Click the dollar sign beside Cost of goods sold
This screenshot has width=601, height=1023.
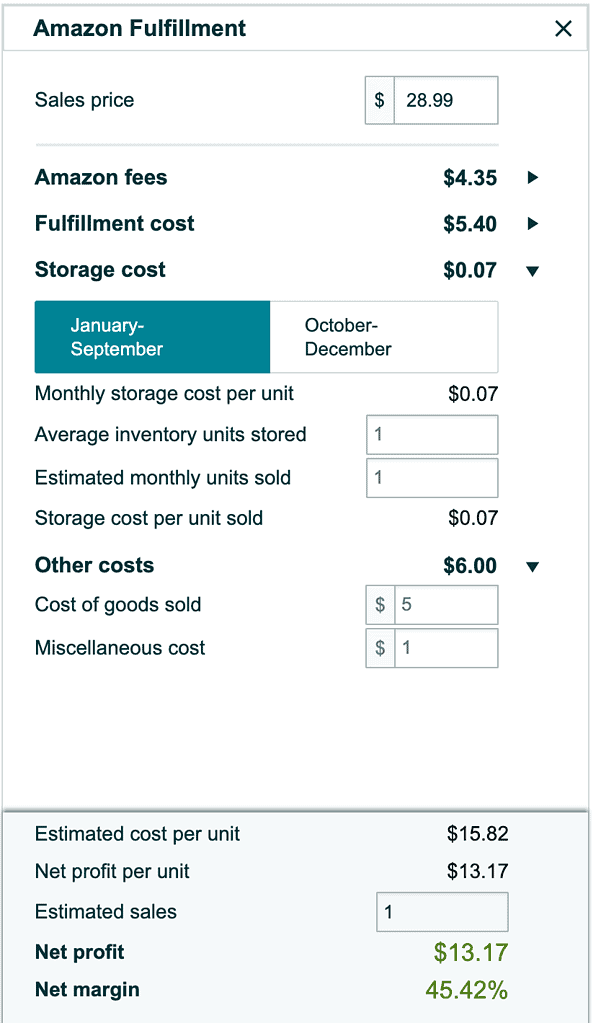(x=380, y=605)
